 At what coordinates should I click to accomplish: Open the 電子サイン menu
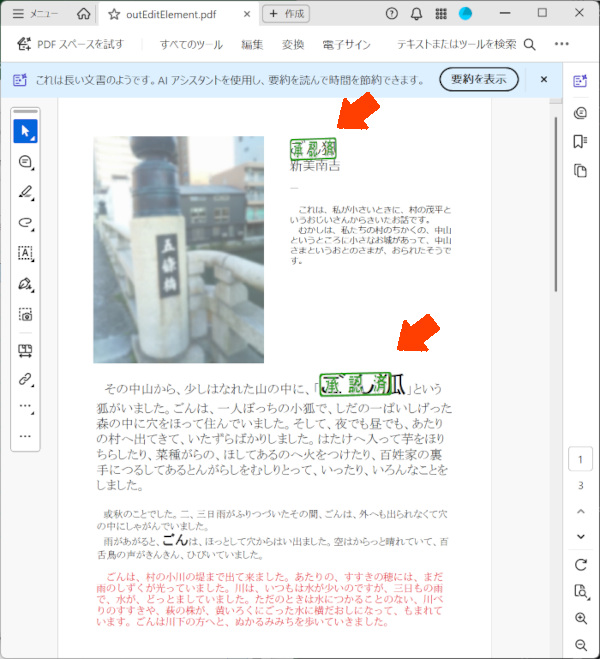pyautogui.click(x=346, y=44)
